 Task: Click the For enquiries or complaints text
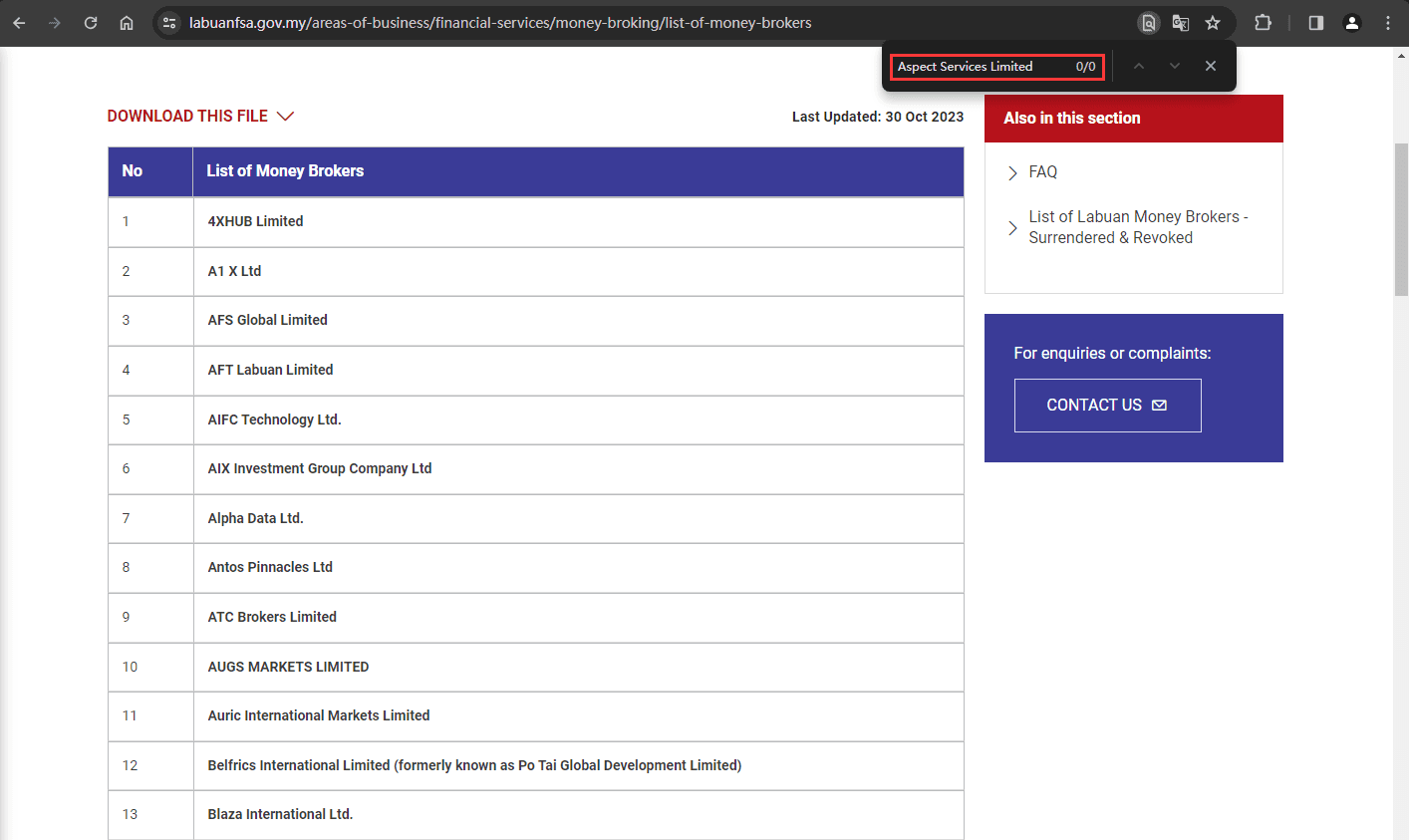[1112, 353]
